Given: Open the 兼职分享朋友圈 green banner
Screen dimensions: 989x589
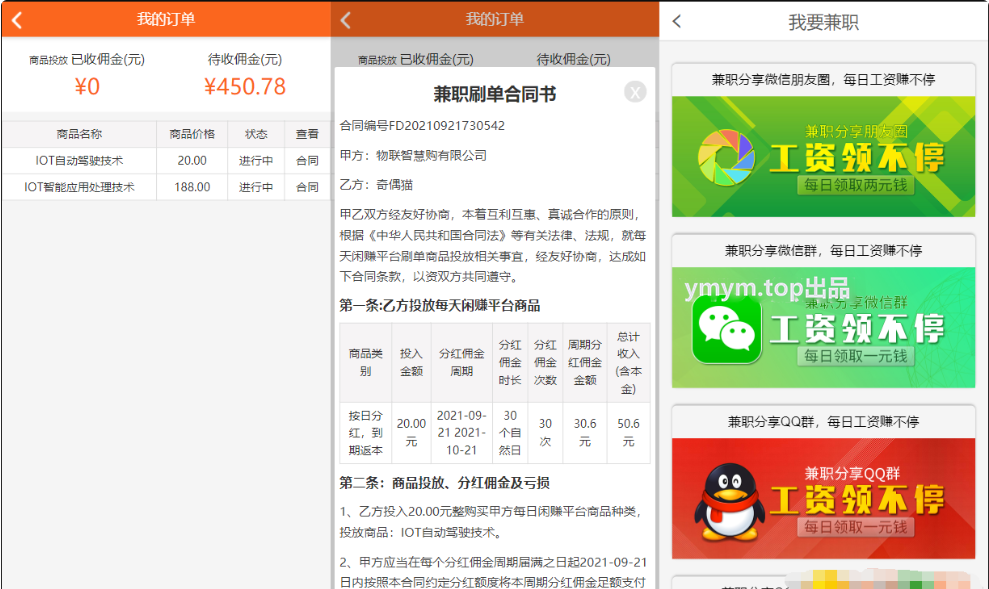Looking at the screenshot, I should click(x=823, y=156).
